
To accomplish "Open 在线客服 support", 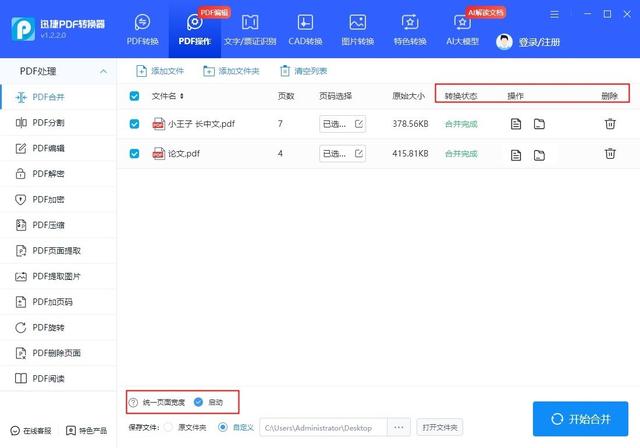I will tap(31, 430).
